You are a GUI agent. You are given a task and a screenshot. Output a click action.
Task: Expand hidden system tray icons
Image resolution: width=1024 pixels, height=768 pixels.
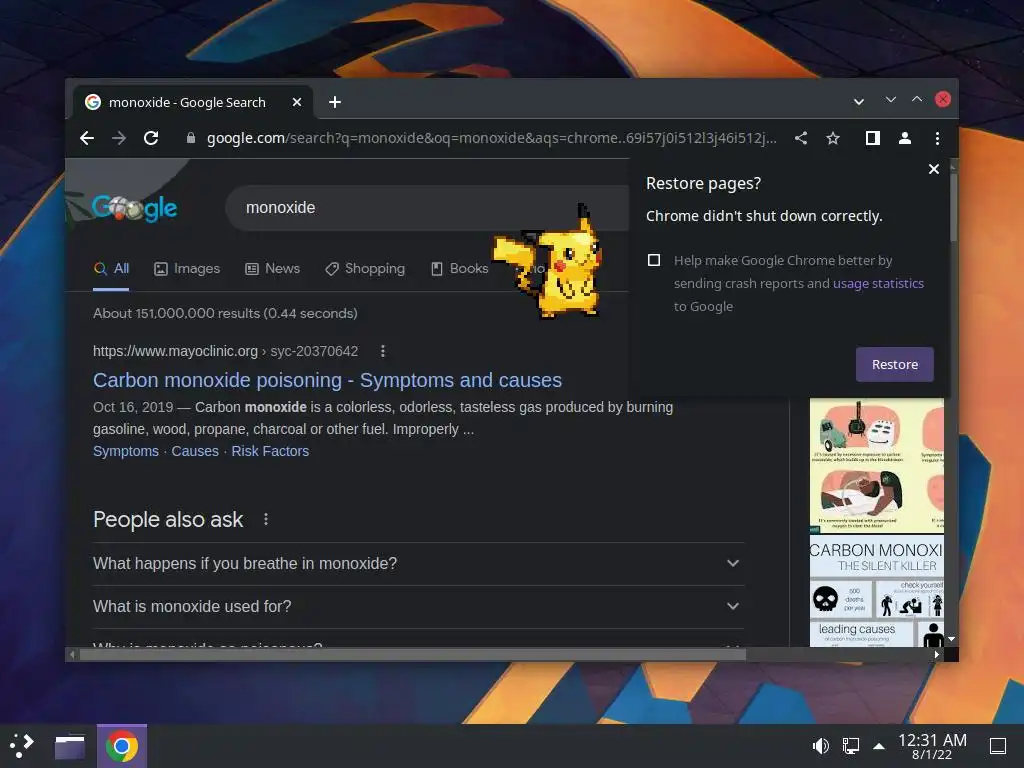[879, 746]
